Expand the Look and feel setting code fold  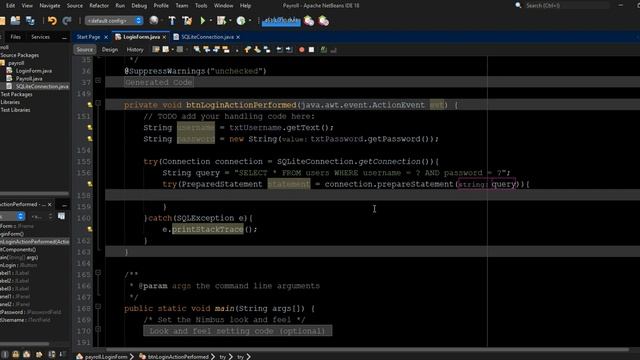click(x=98, y=329)
